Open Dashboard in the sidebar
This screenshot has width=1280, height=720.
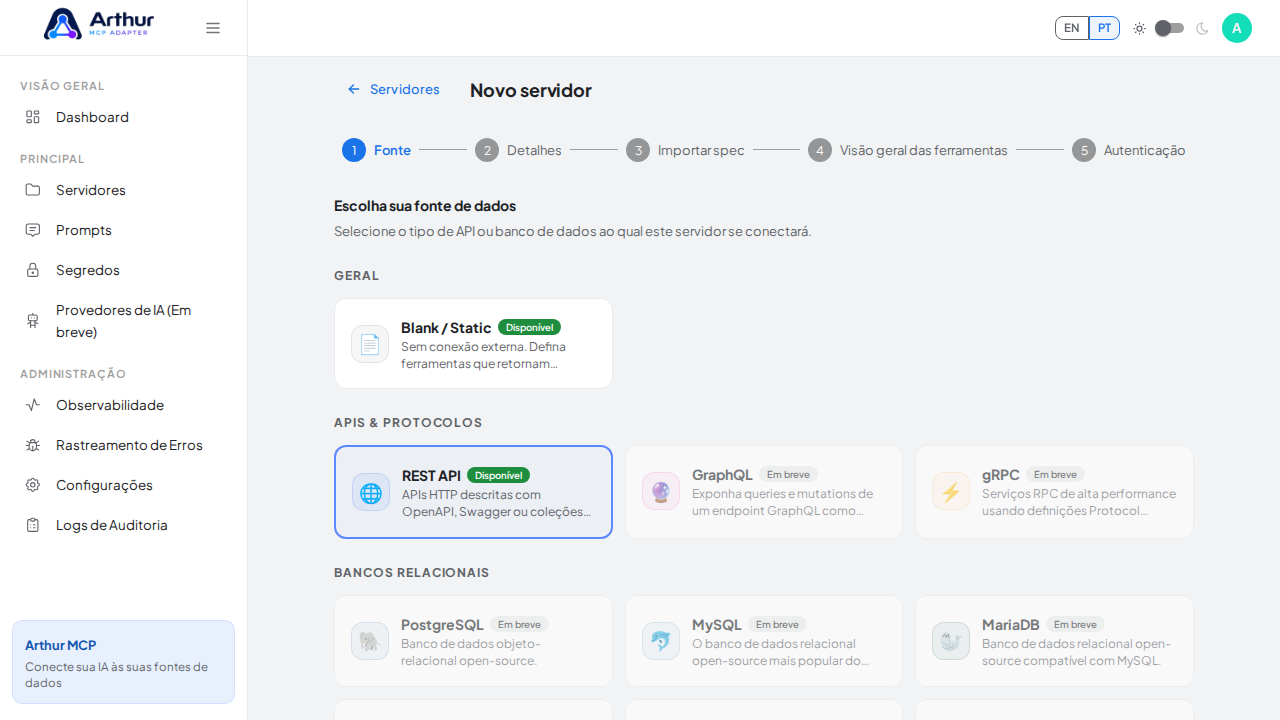[x=123, y=117]
